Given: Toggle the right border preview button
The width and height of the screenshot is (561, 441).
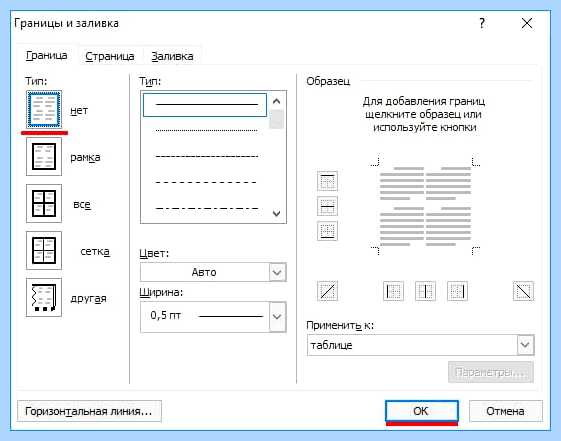Looking at the screenshot, I should pos(457,291).
